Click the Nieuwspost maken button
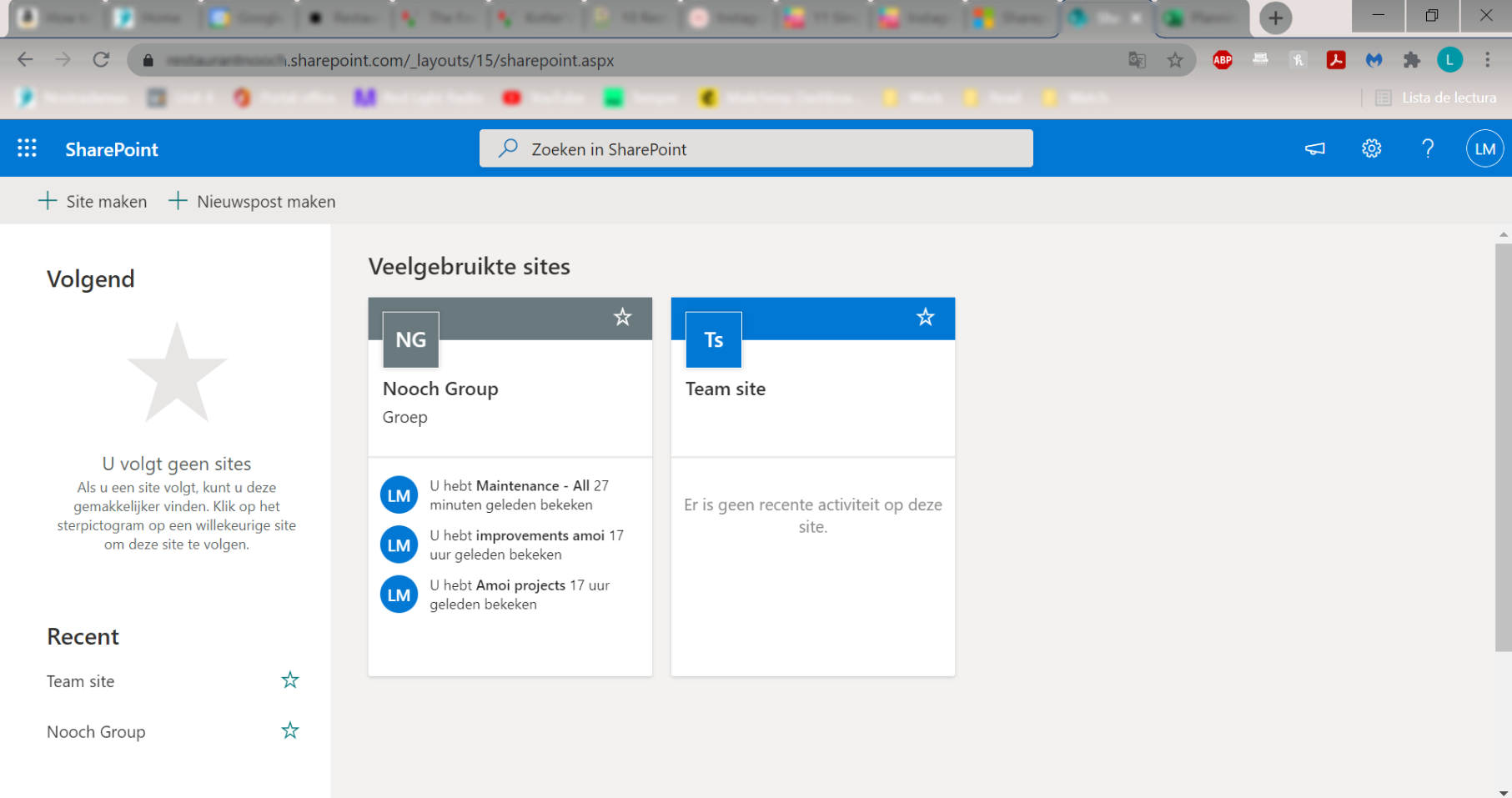Screen dimensions: 1512x798 (252, 201)
